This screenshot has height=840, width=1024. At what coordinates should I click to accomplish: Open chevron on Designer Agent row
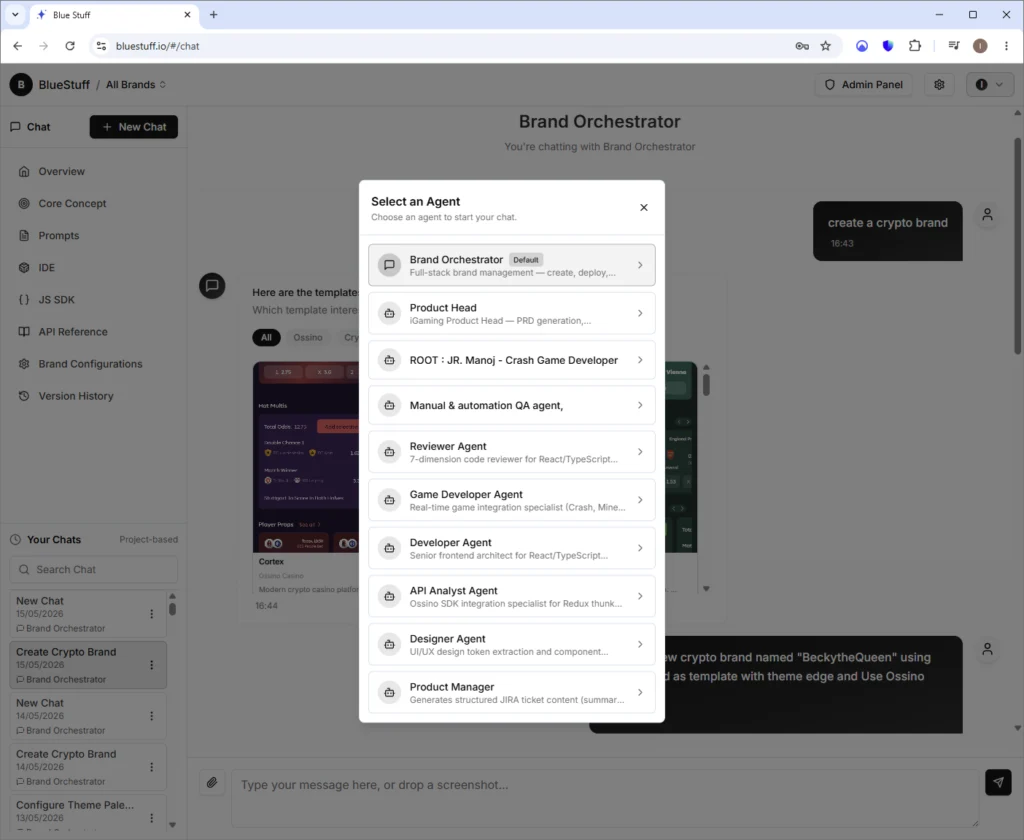[640, 645]
